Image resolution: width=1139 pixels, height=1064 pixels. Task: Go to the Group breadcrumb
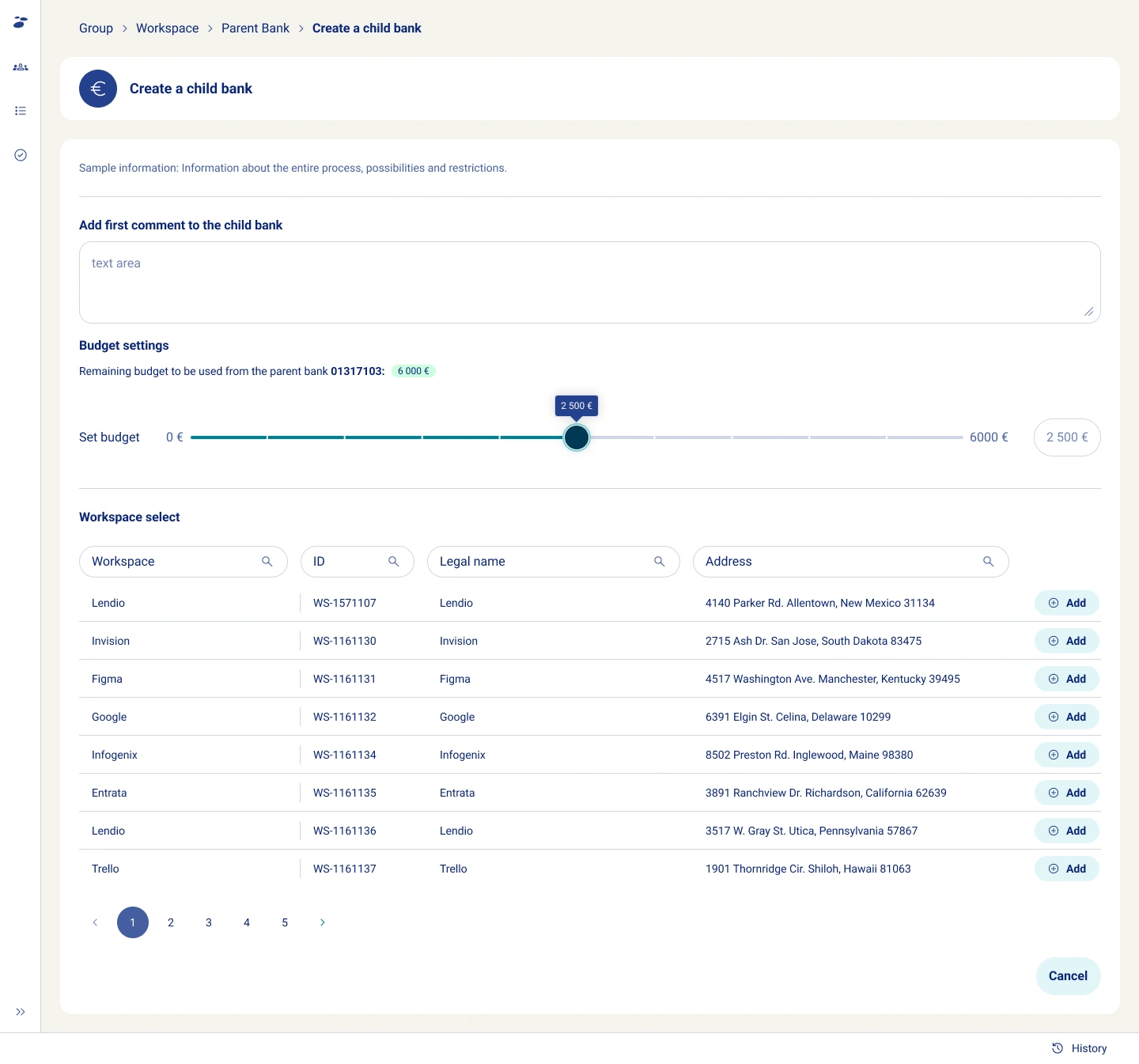pos(96,28)
